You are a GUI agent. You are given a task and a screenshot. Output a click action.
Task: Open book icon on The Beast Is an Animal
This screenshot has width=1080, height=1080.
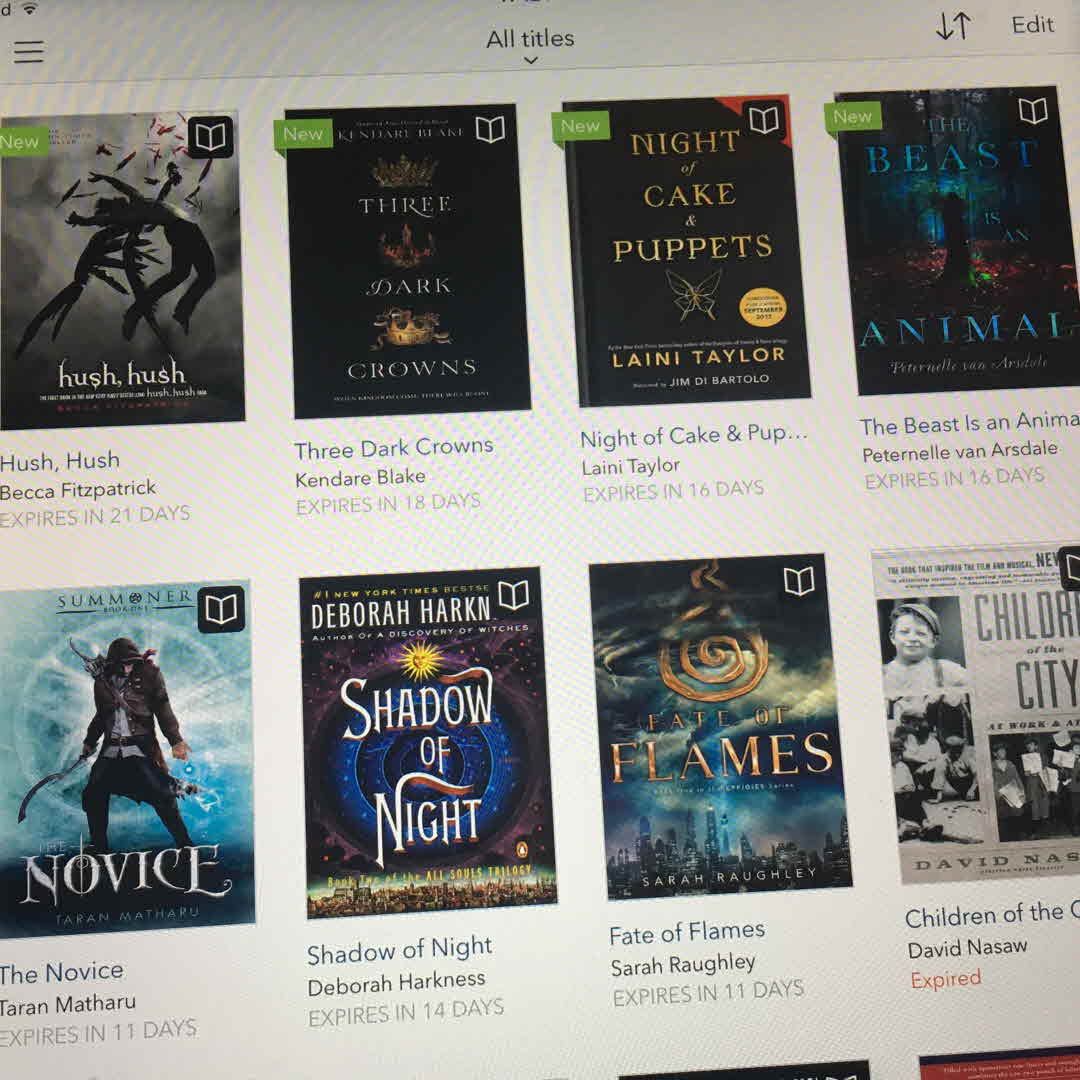(1032, 110)
